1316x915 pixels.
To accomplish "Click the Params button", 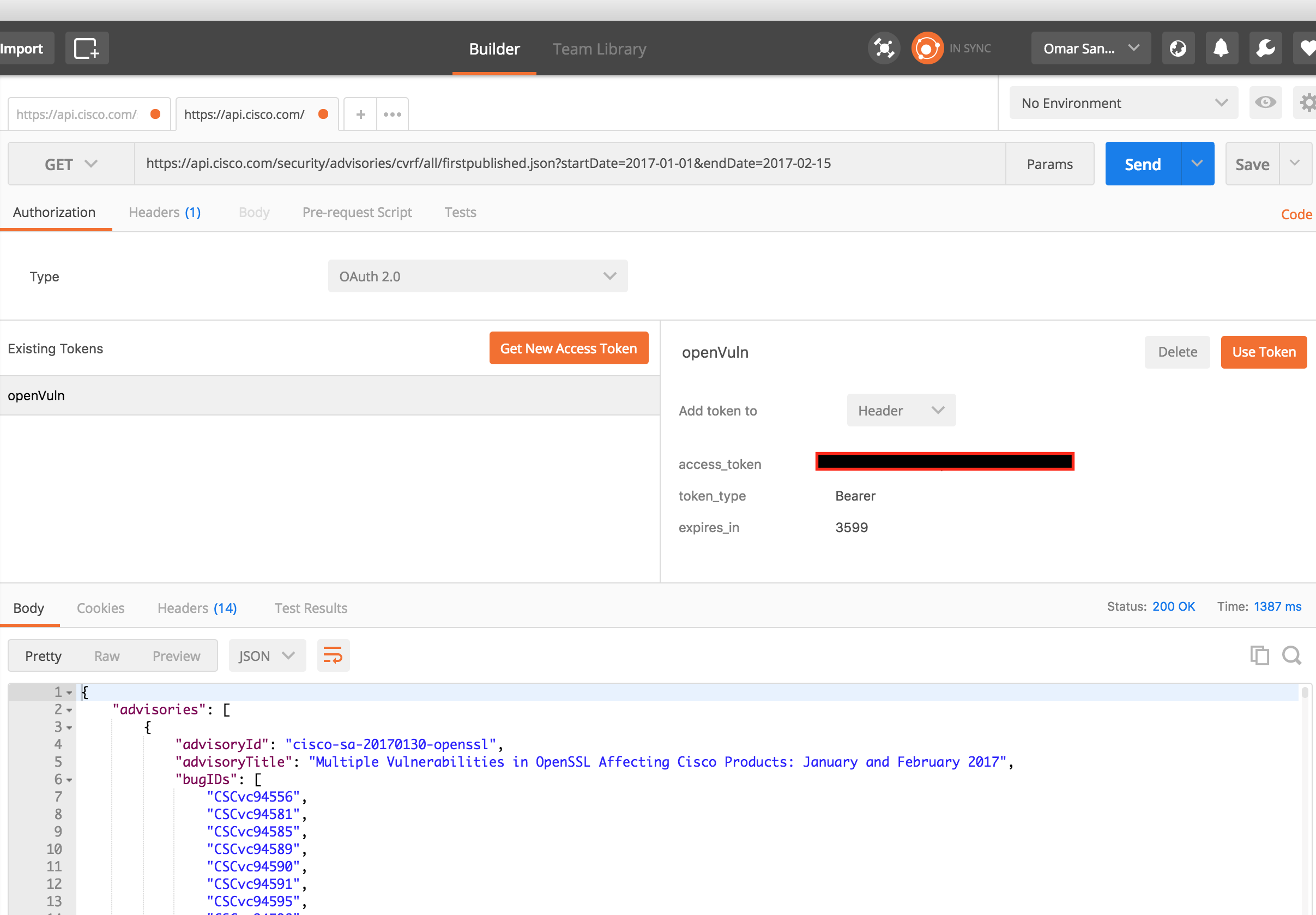I will point(1049,164).
